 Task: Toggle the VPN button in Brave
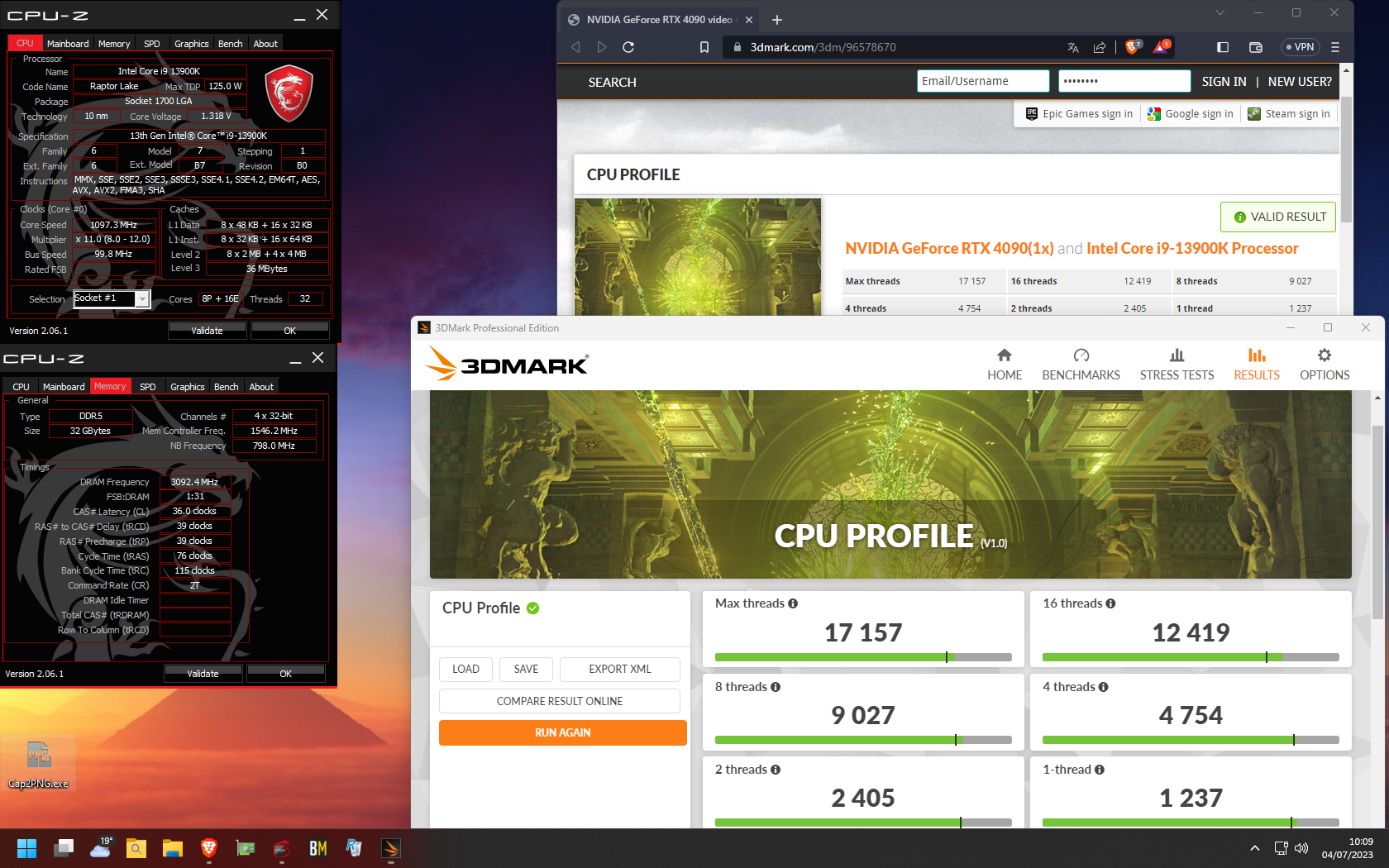1300,47
